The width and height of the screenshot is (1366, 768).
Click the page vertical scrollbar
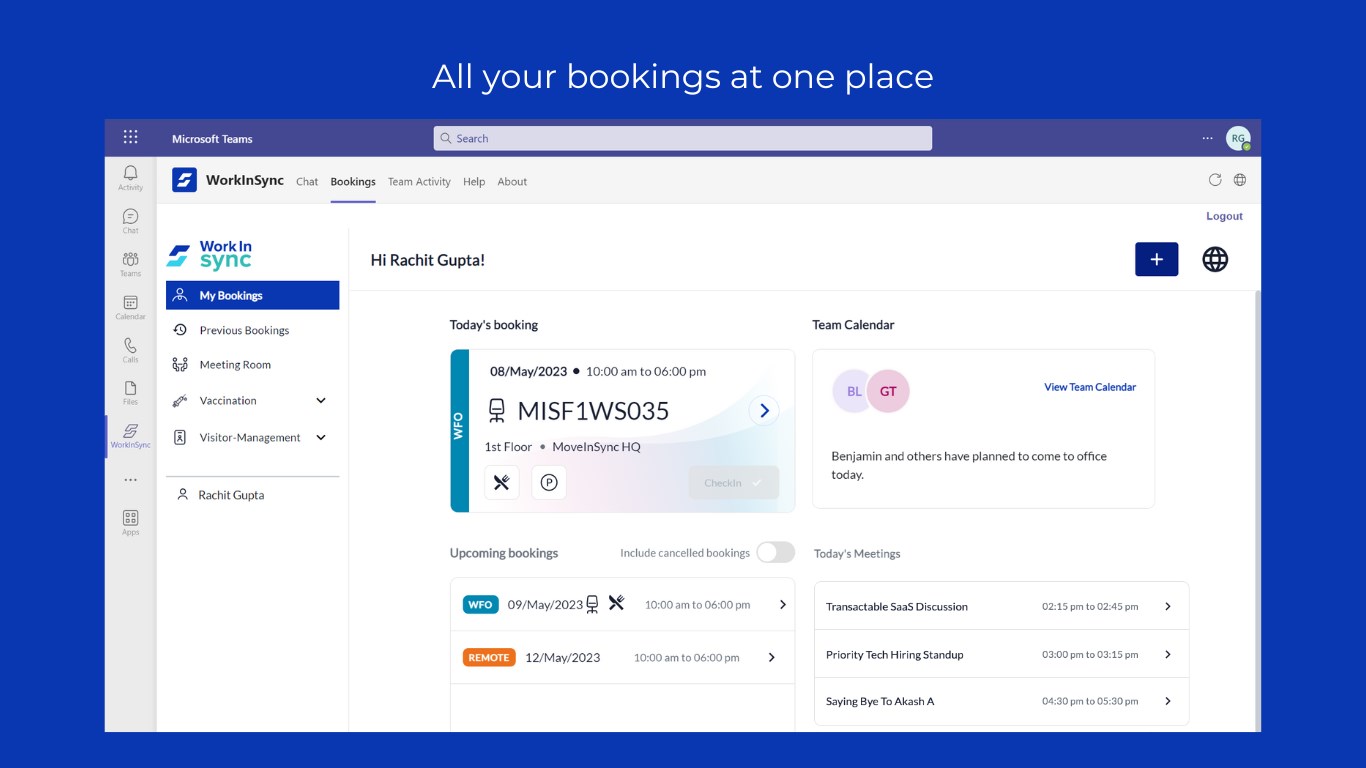(1258, 510)
